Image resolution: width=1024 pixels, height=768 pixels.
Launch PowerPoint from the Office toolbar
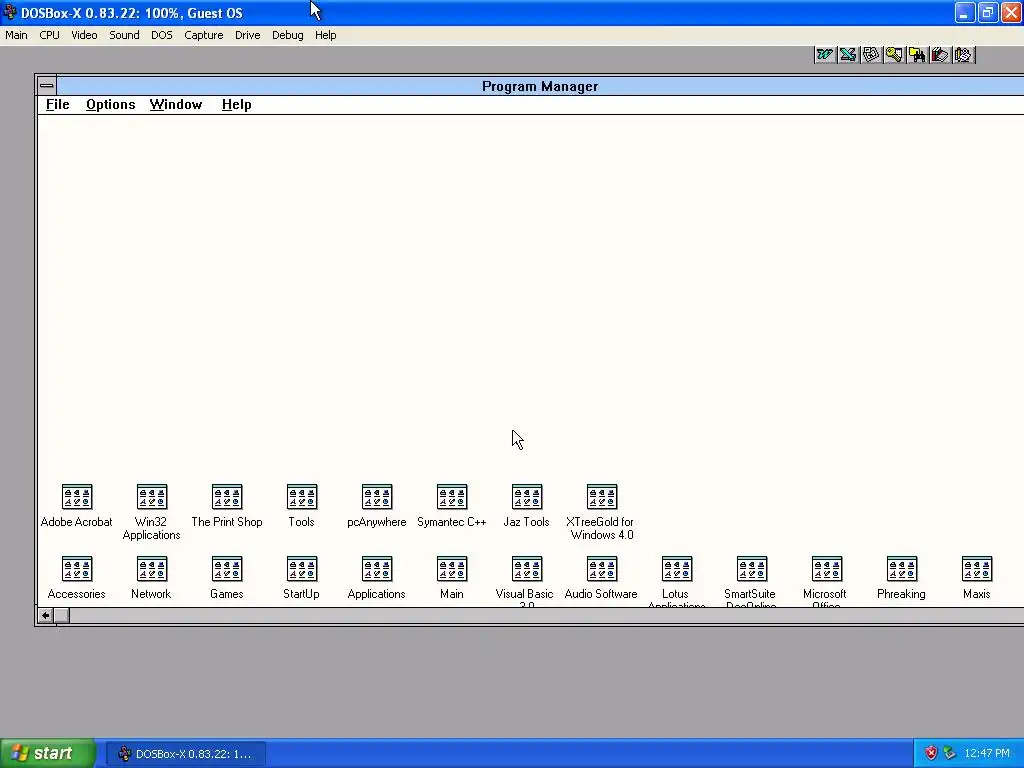[x=871, y=55]
